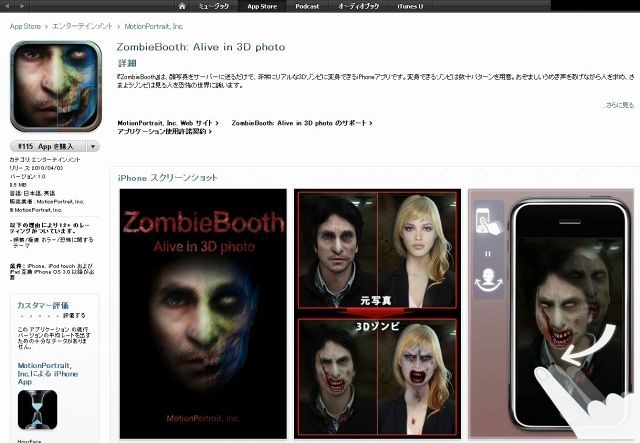Viewport: 640px width, 443px height.
Task: Open アプリケーション使用許諾契約 link
Action: (164, 131)
